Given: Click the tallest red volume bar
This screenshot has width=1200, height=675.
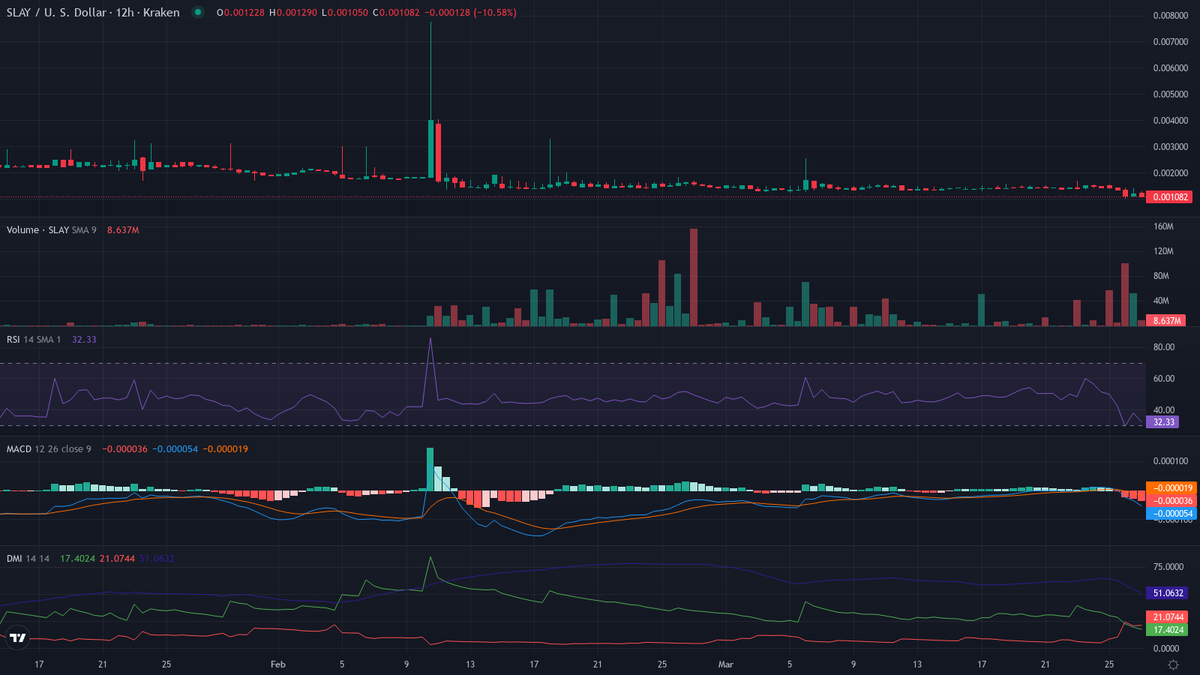Looking at the screenshot, I should 694,277.
